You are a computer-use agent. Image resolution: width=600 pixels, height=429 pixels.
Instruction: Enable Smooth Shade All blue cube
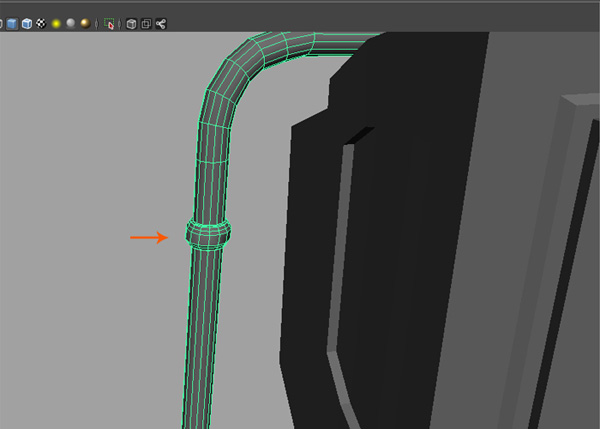tap(11, 22)
